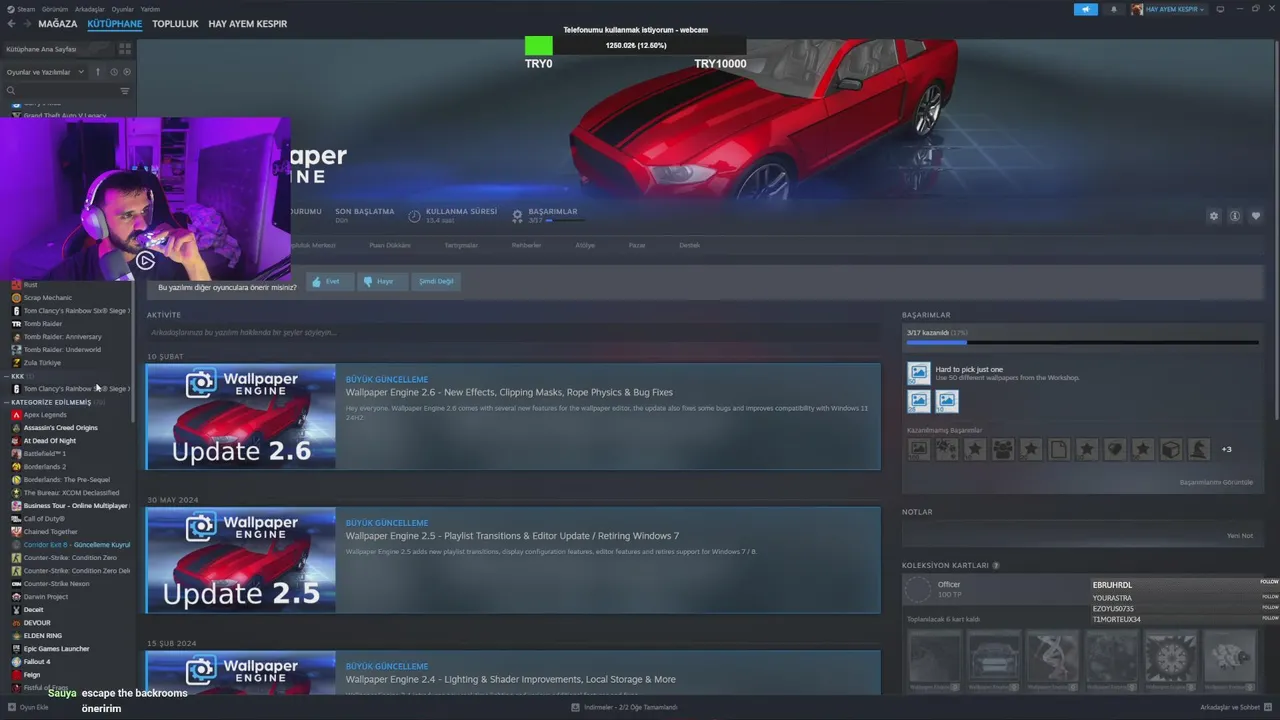Click the +3 more locked achievements

tap(1227, 449)
